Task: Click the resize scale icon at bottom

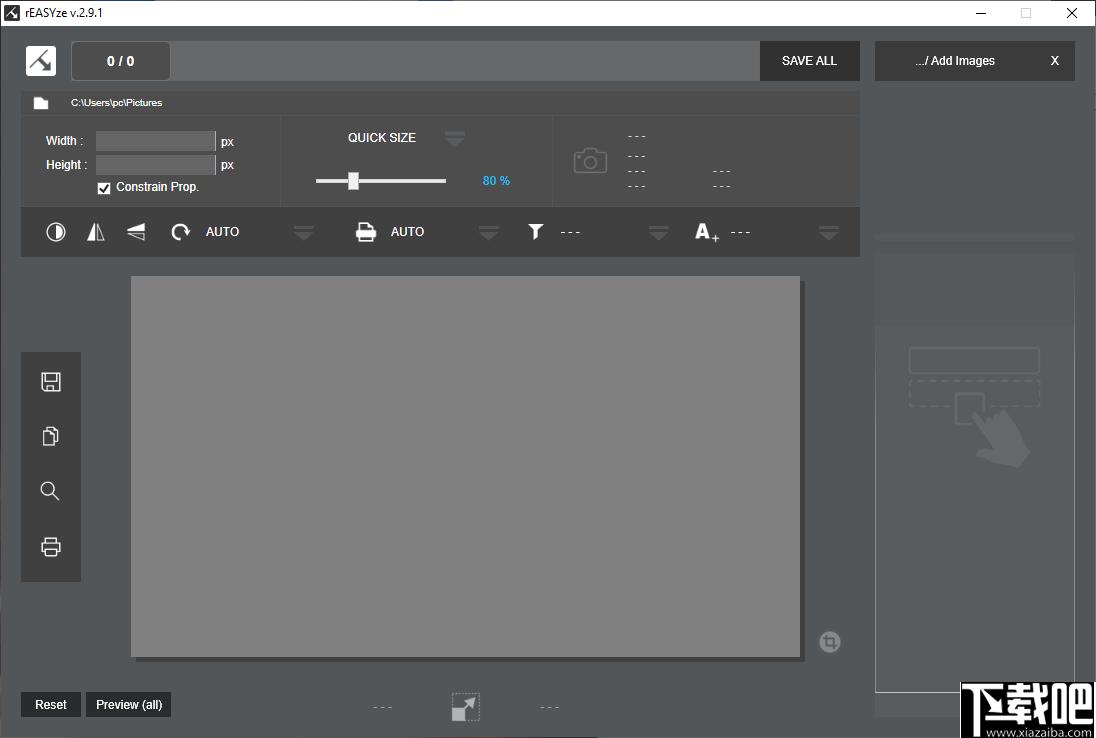Action: 466,707
